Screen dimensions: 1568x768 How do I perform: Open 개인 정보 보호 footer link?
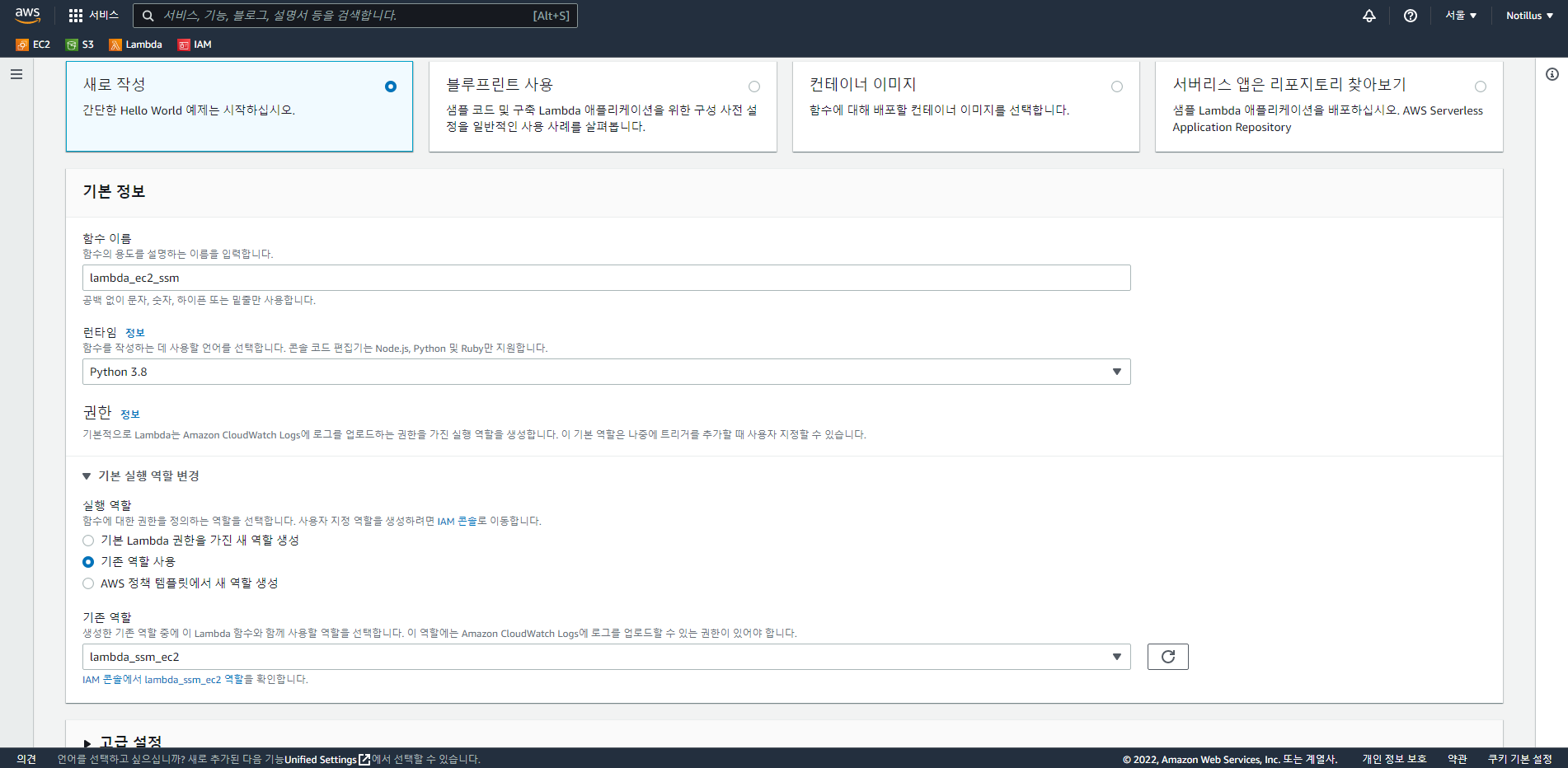[x=1394, y=759]
